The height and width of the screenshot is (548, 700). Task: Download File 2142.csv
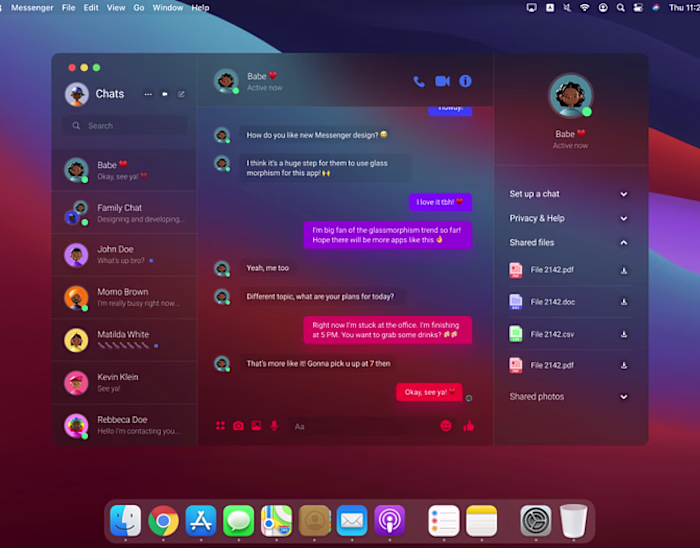click(x=624, y=334)
